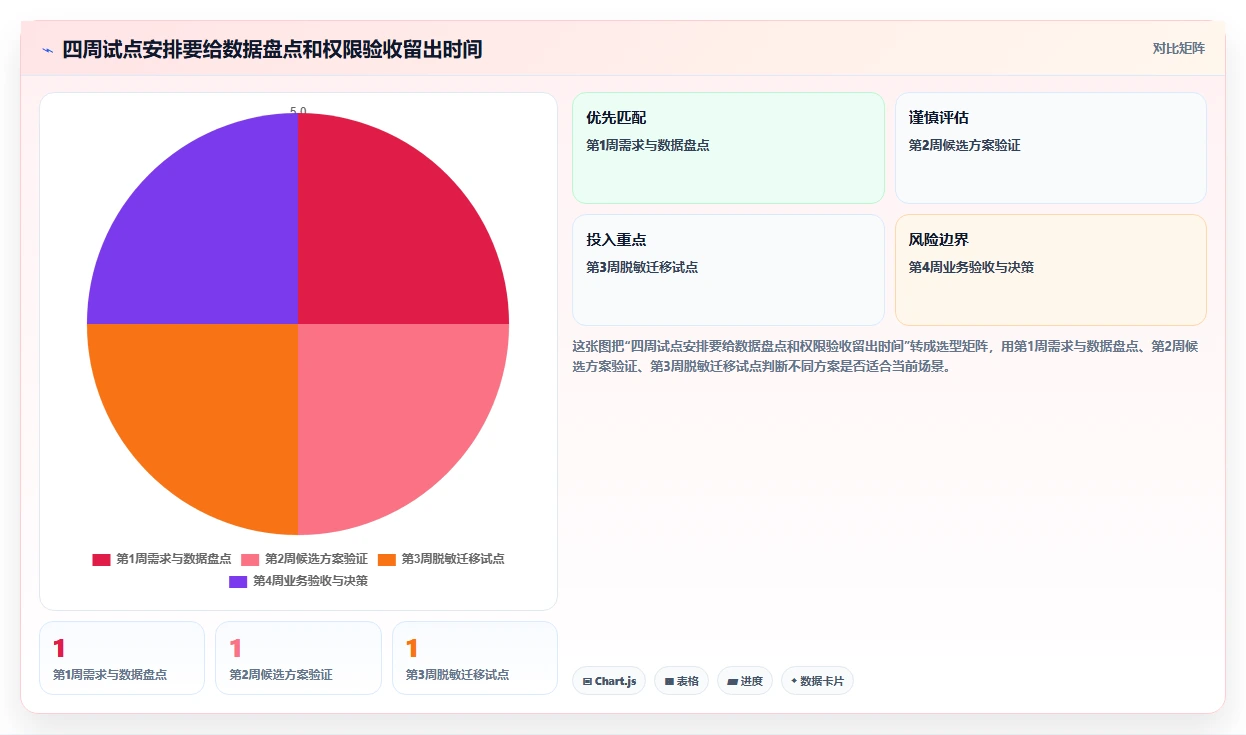Open the 风险边界 card

pyautogui.click(x=1050, y=270)
